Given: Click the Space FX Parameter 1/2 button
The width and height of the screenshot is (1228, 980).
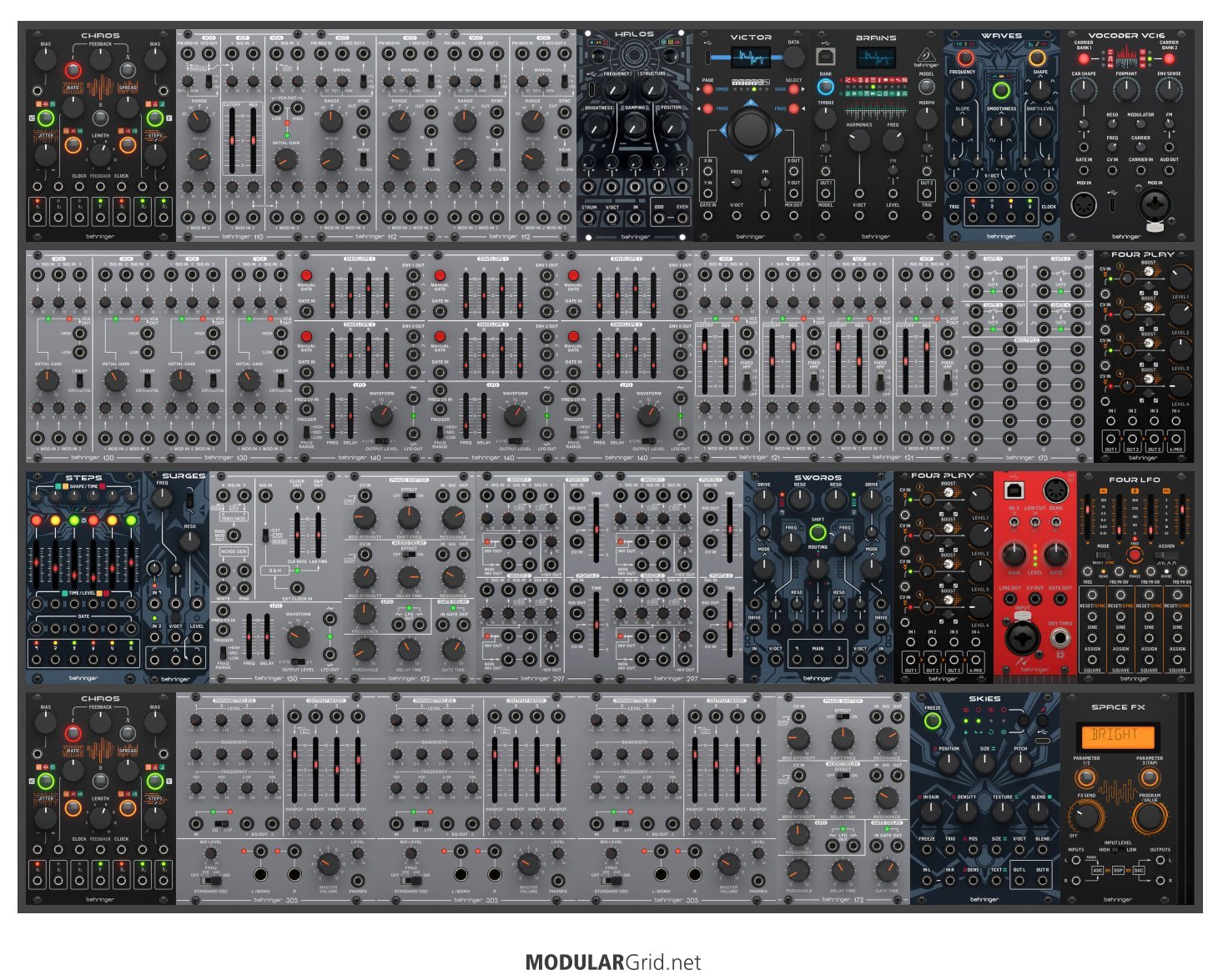Looking at the screenshot, I should point(1085,778).
